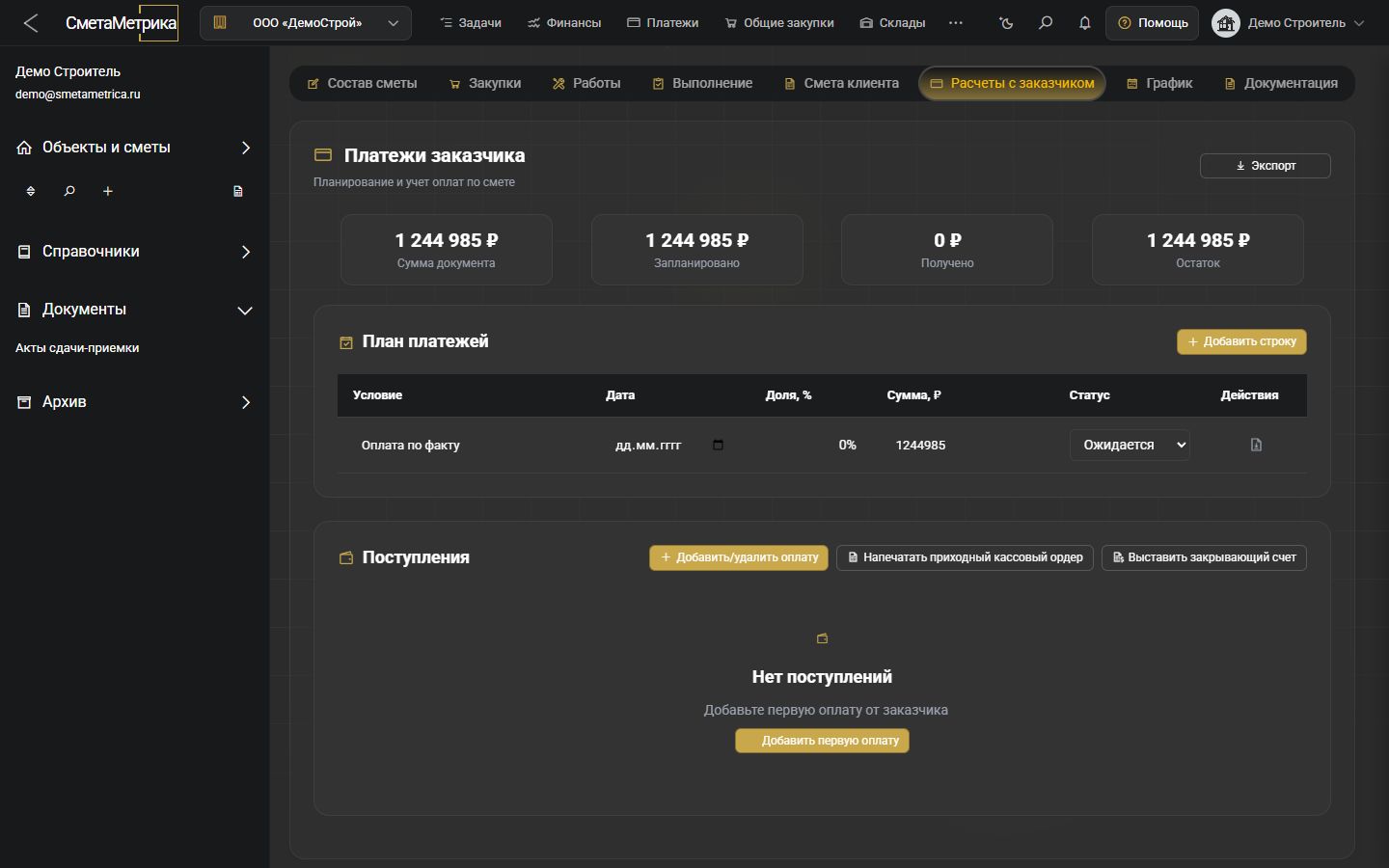Click the three-dots more menu
1389x868 pixels.
(x=956, y=23)
